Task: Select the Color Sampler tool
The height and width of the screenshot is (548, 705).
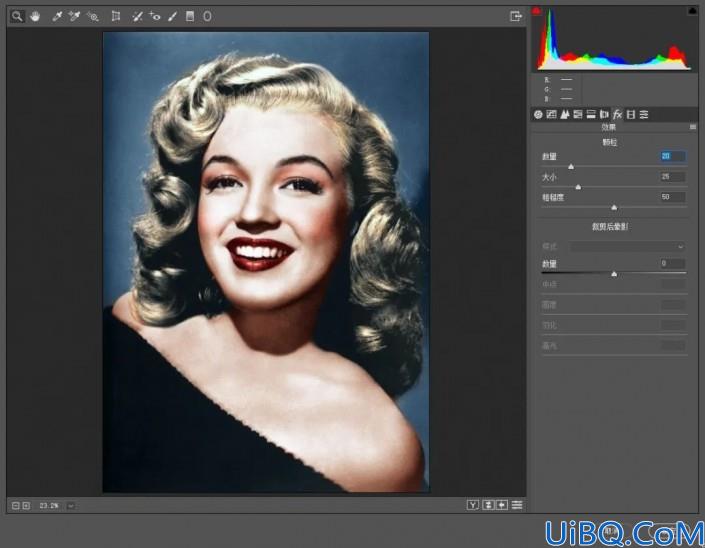Action: click(x=74, y=17)
